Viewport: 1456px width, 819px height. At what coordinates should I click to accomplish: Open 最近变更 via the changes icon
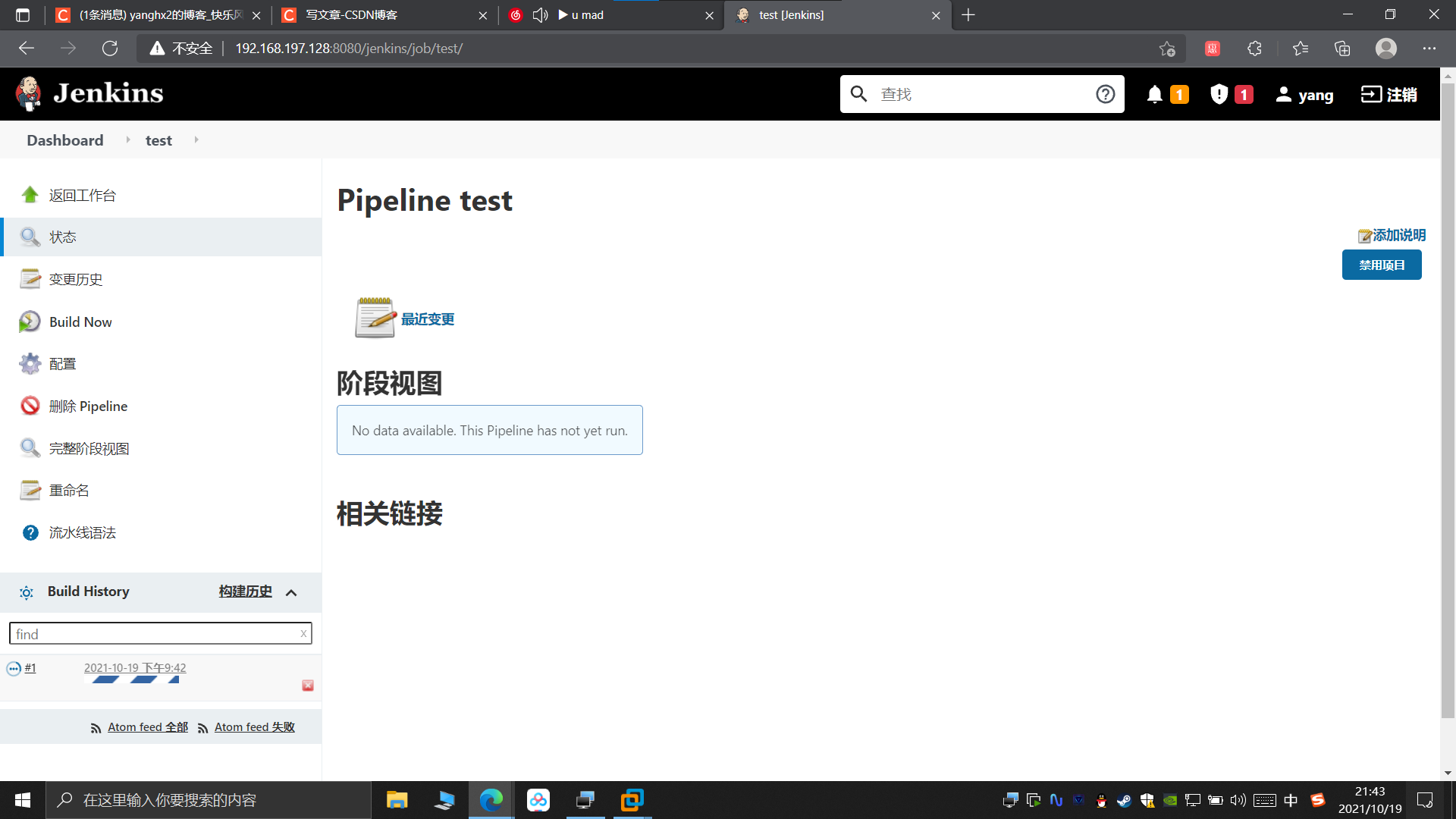click(375, 317)
